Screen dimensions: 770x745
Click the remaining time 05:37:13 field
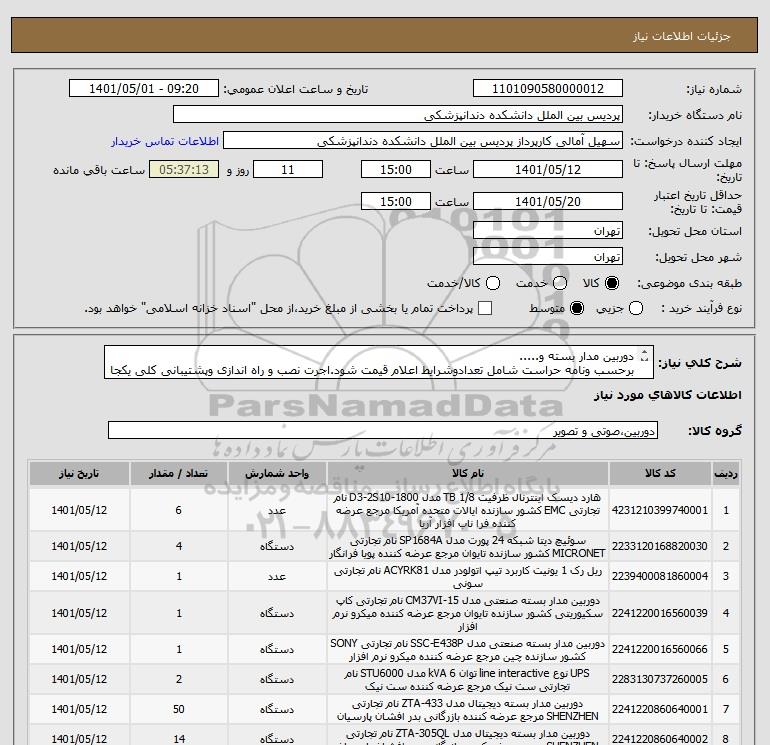[184, 169]
